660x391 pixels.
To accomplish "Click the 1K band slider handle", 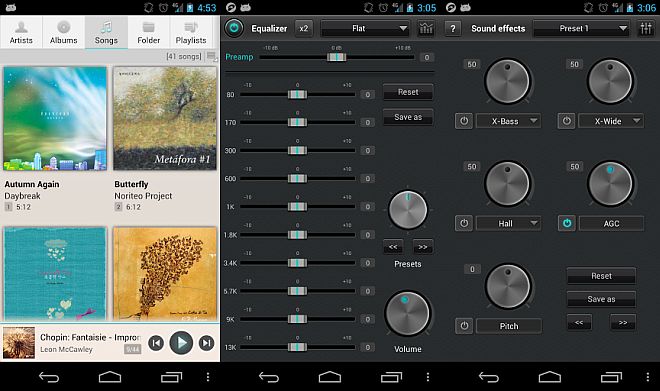I will pos(297,207).
